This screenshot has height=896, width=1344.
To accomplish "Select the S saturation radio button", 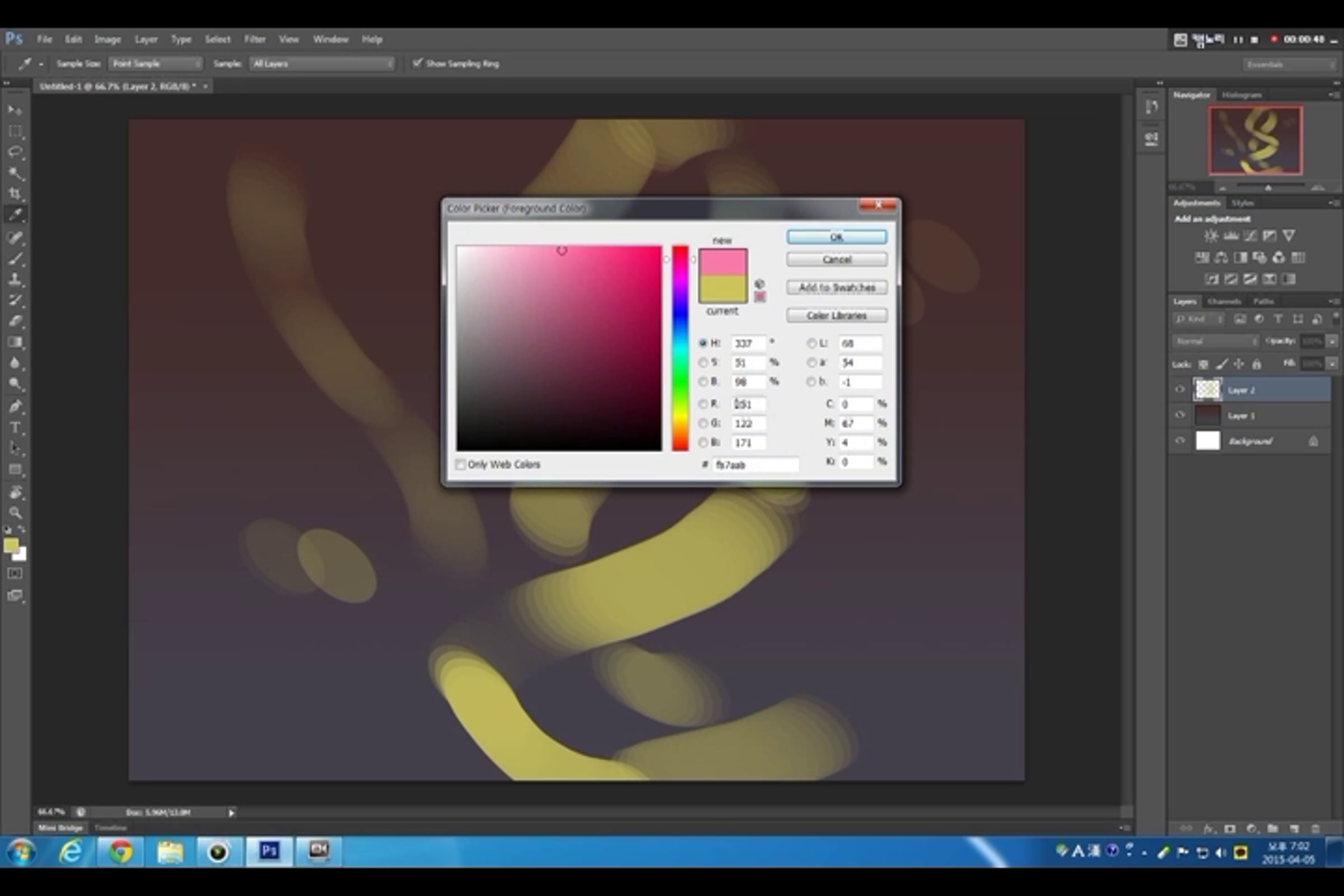I will tap(703, 362).
